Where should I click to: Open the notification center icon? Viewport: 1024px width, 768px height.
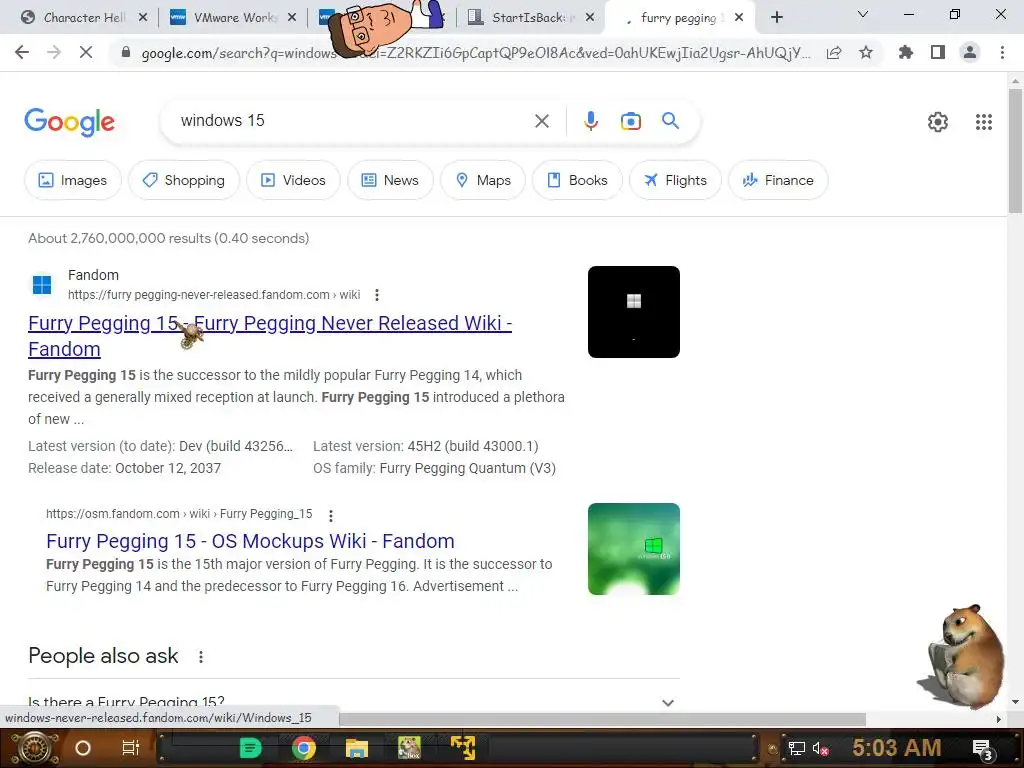tap(982, 750)
